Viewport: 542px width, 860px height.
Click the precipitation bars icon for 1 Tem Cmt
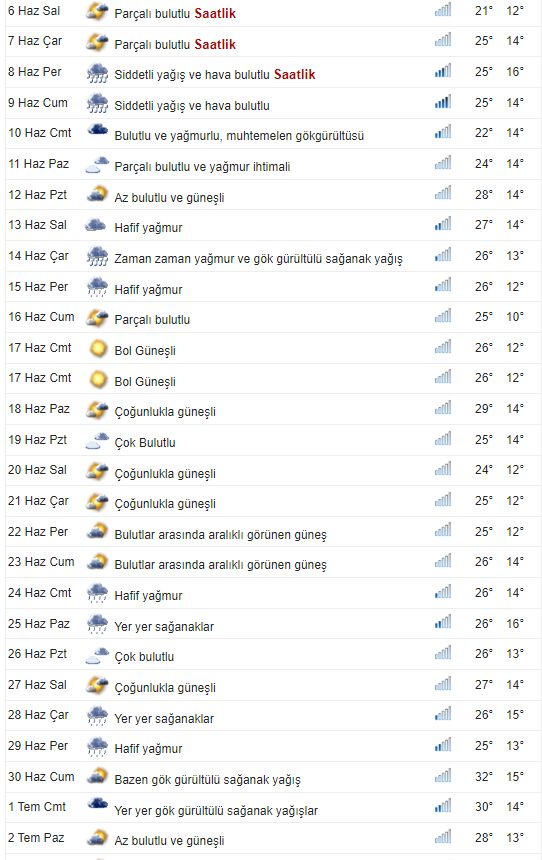click(x=443, y=806)
